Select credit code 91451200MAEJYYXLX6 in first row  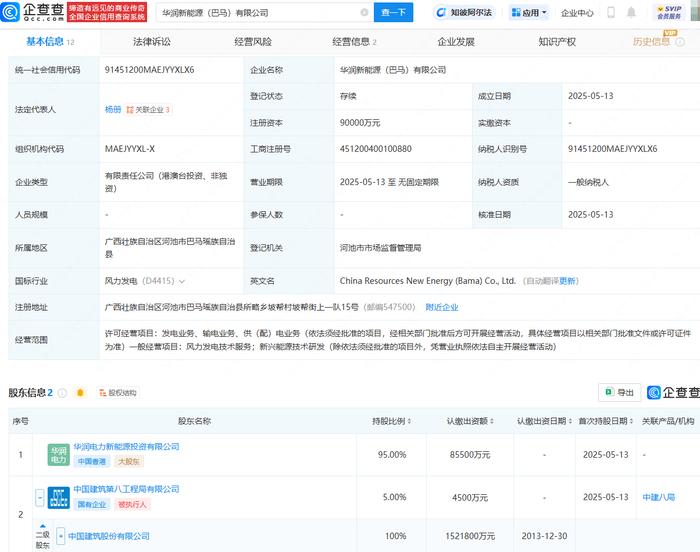coord(149,70)
